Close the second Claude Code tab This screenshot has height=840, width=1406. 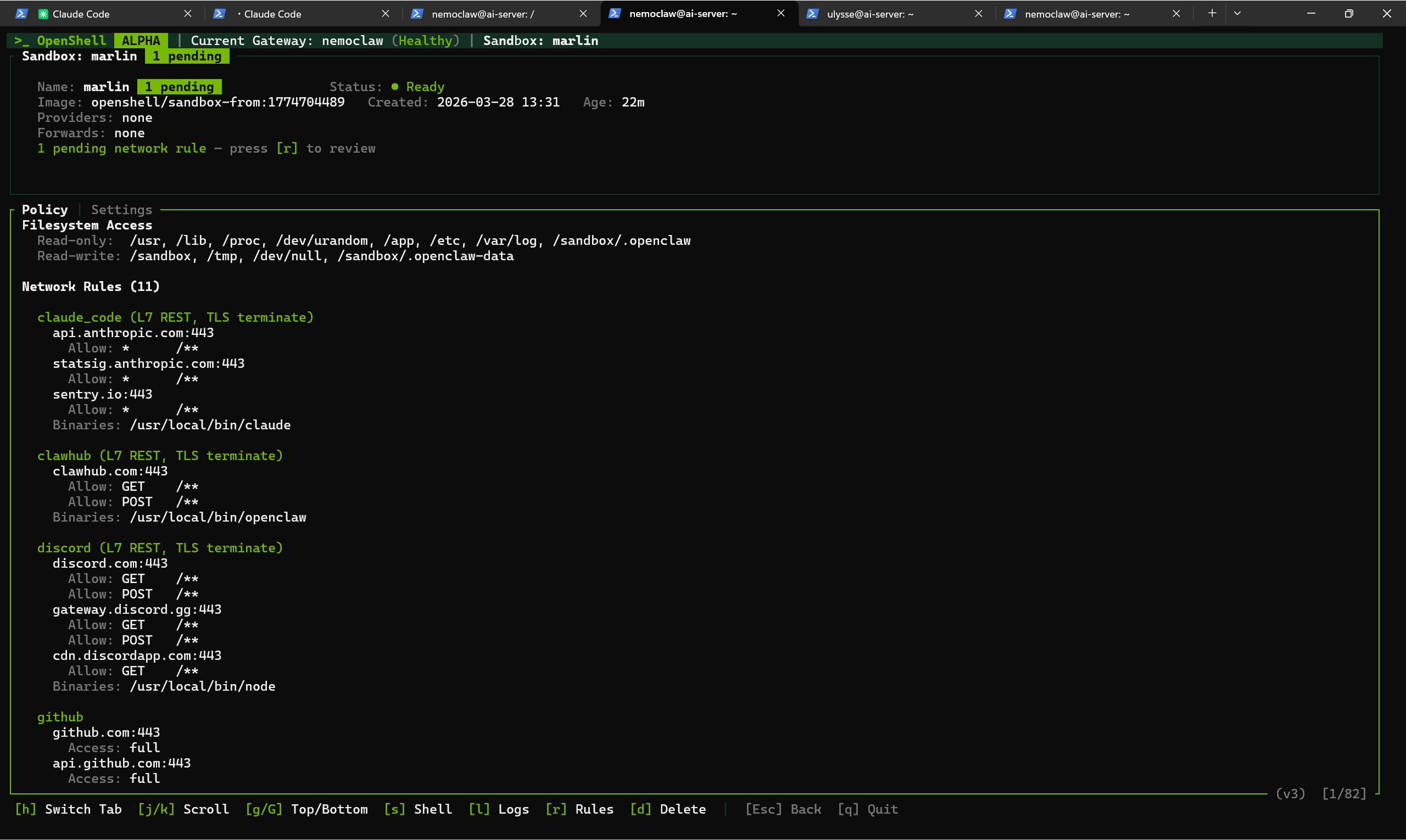[x=385, y=14]
